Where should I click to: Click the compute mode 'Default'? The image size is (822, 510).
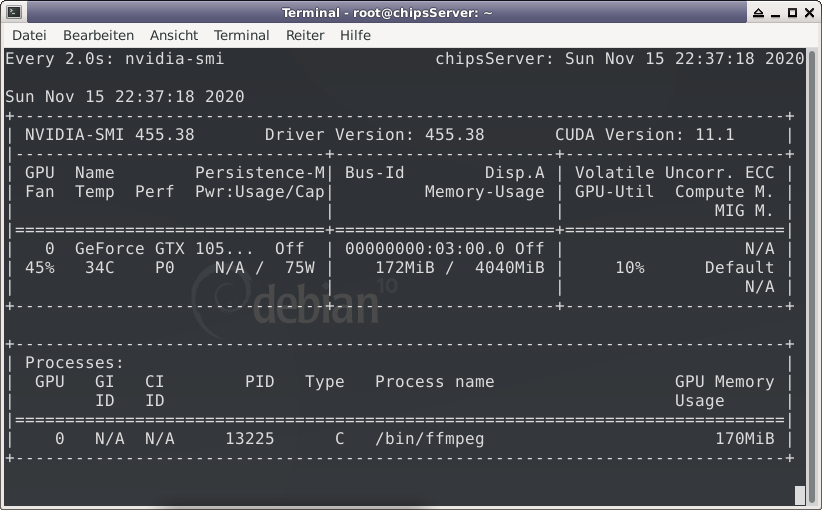click(x=739, y=268)
